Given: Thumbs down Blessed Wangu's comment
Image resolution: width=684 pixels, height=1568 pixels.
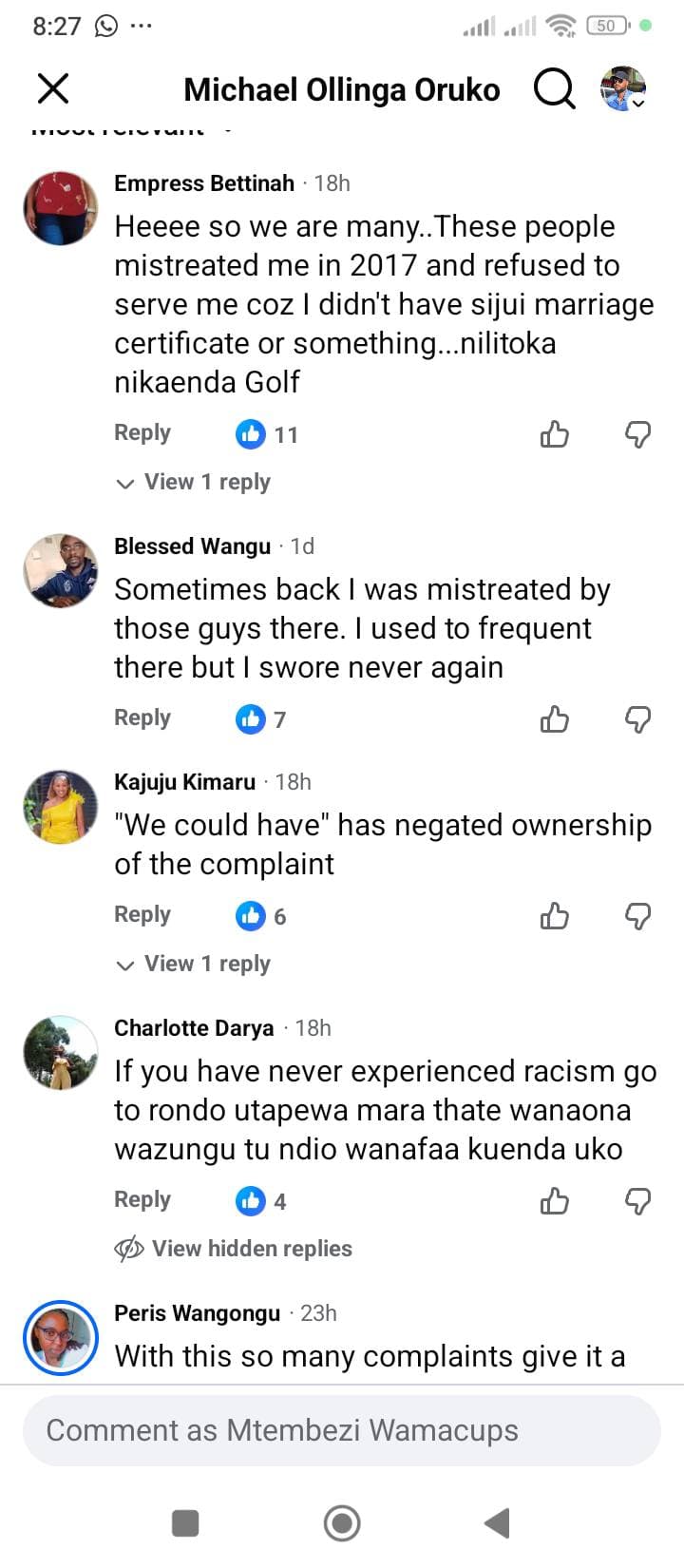Looking at the screenshot, I should [637, 719].
